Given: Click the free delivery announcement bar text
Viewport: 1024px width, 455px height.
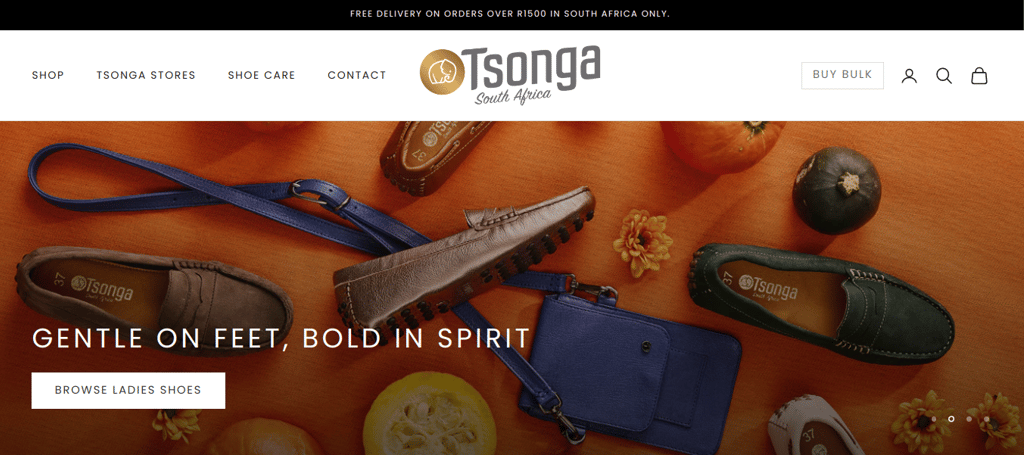Looking at the screenshot, I should [510, 14].
